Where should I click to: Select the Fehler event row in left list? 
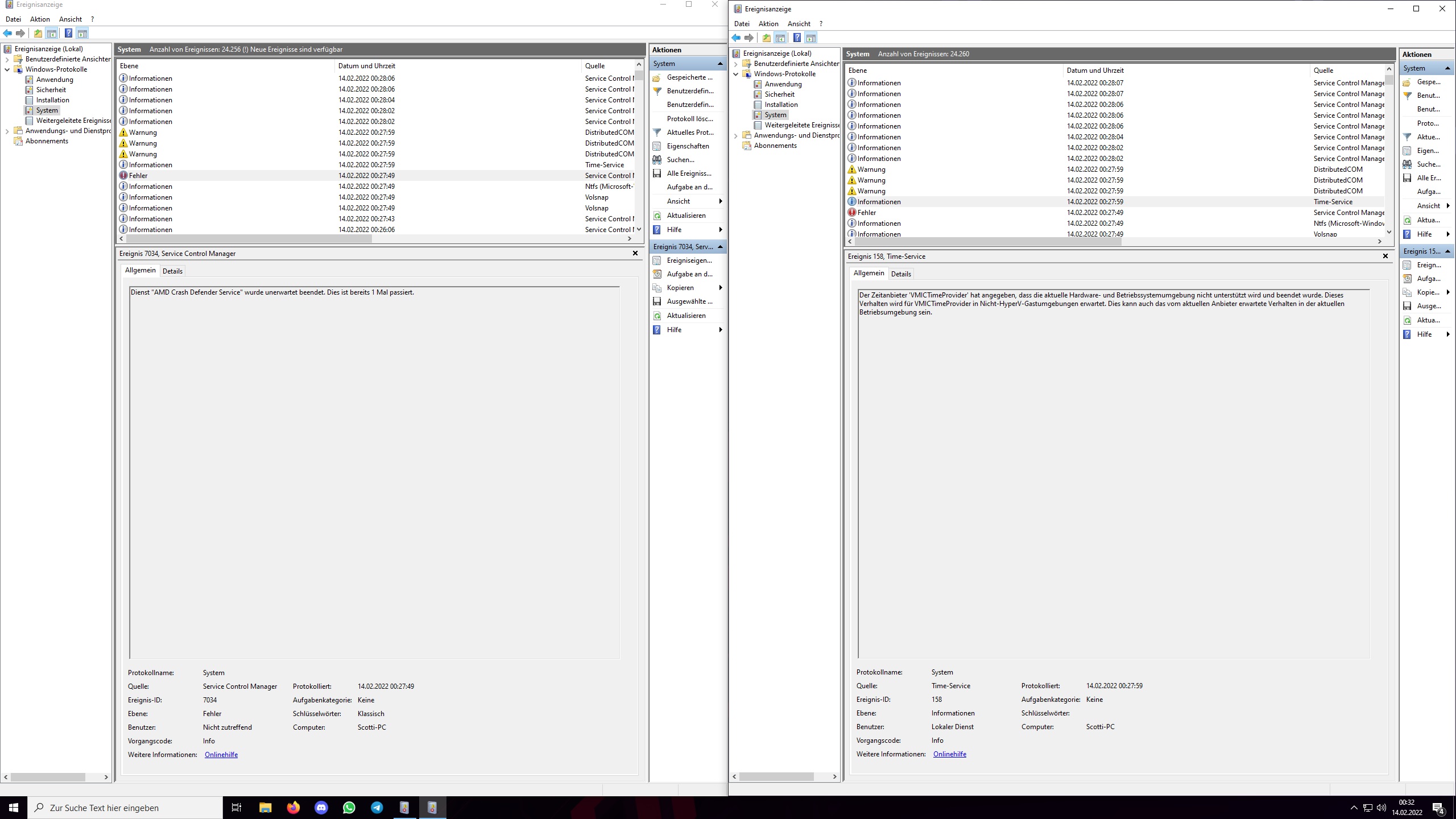click(x=227, y=176)
